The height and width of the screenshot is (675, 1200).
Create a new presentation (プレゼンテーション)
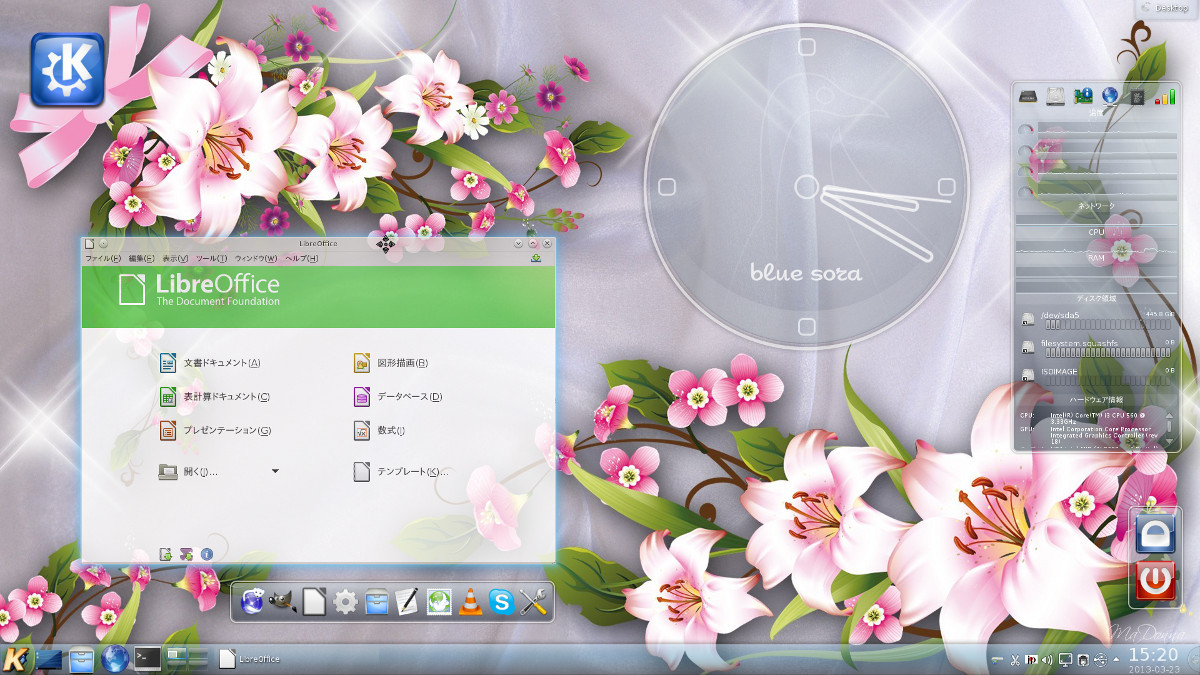click(x=215, y=431)
